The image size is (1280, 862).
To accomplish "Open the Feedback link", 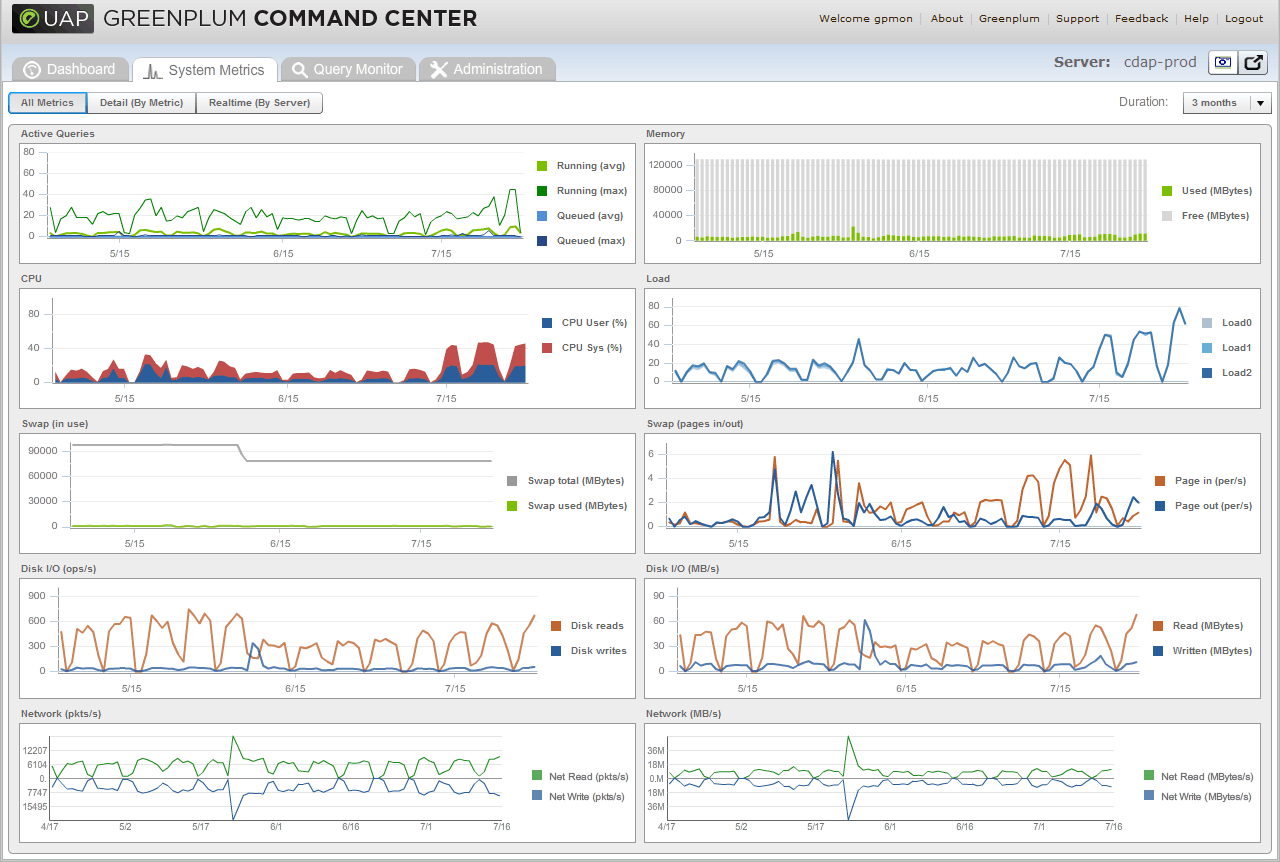I will click(1141, 18).
